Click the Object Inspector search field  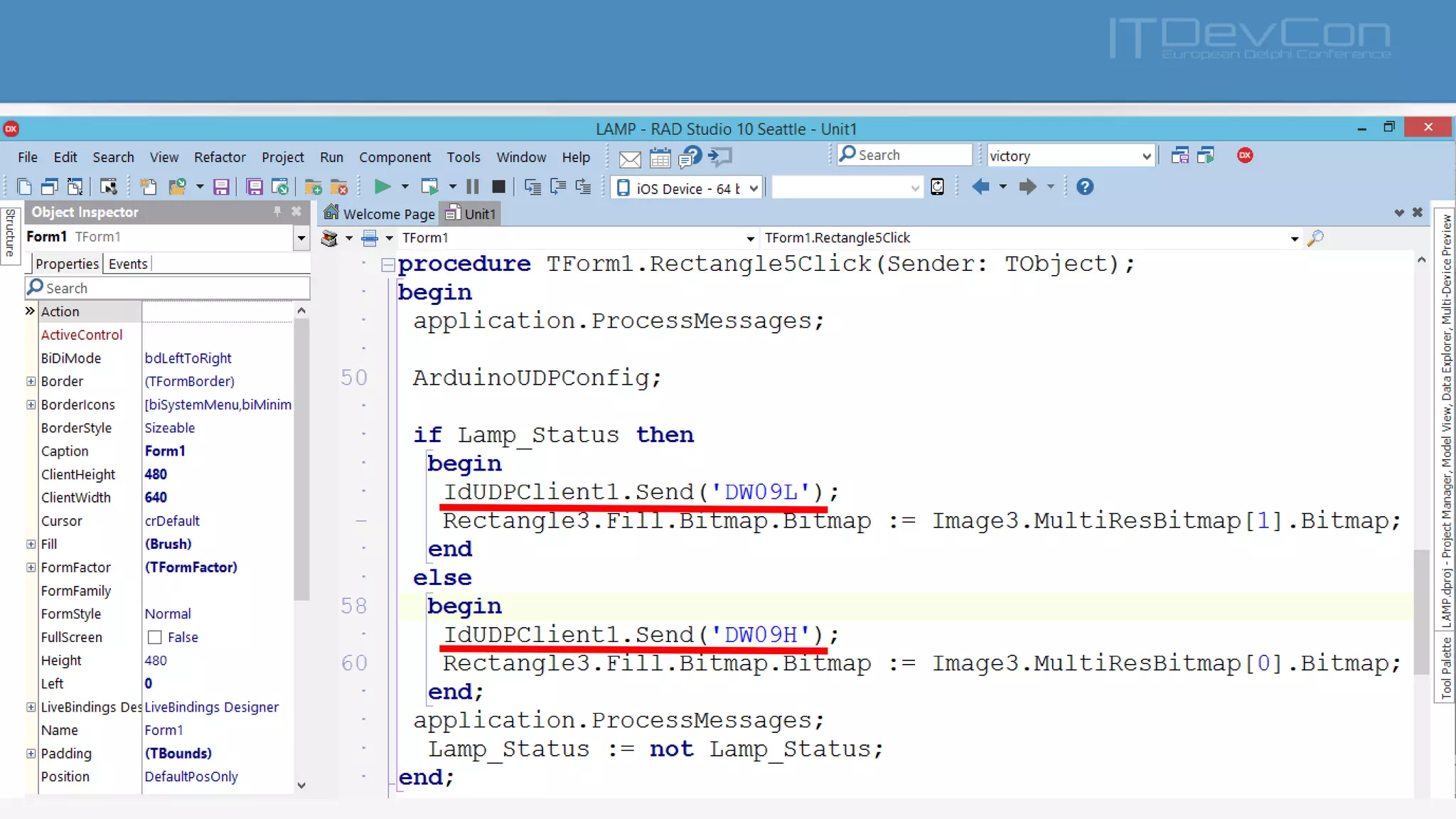pos(171,288)
